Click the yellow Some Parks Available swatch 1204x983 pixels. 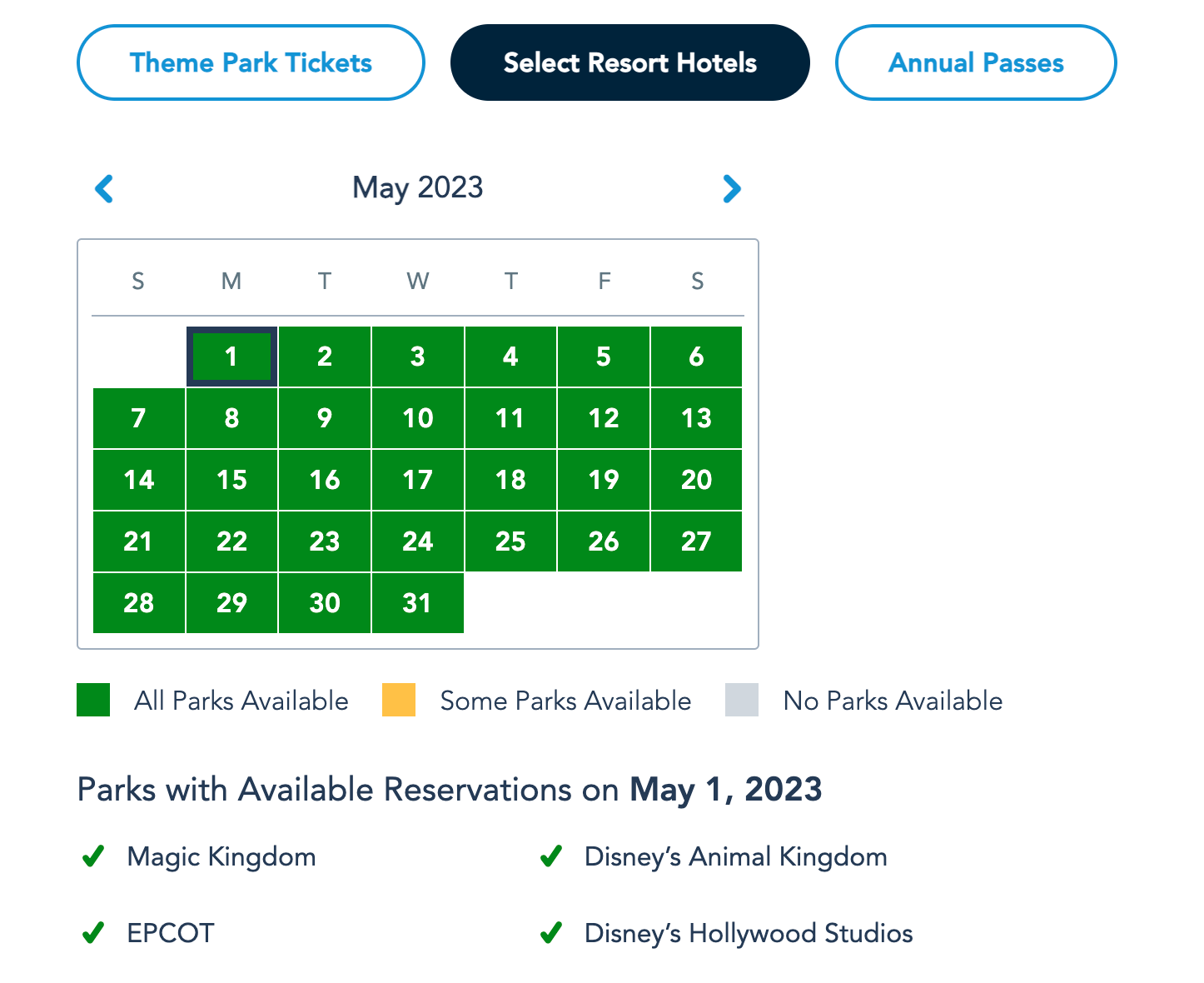click(x=399, y=700)
